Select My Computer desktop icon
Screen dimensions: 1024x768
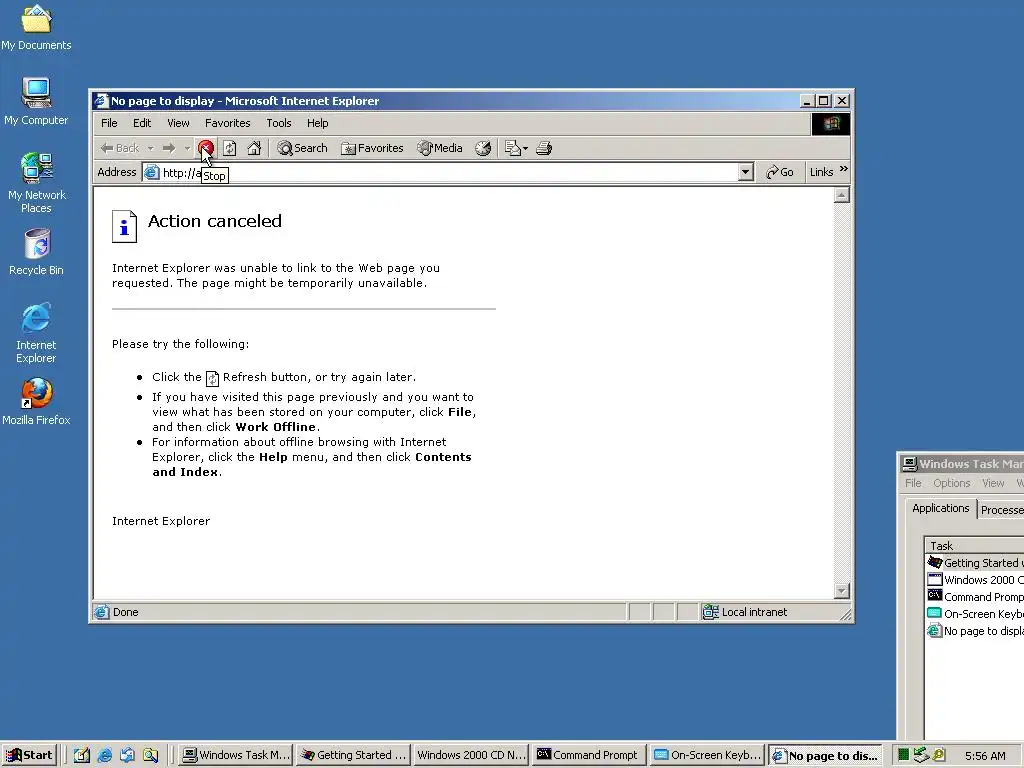[36, 101]
